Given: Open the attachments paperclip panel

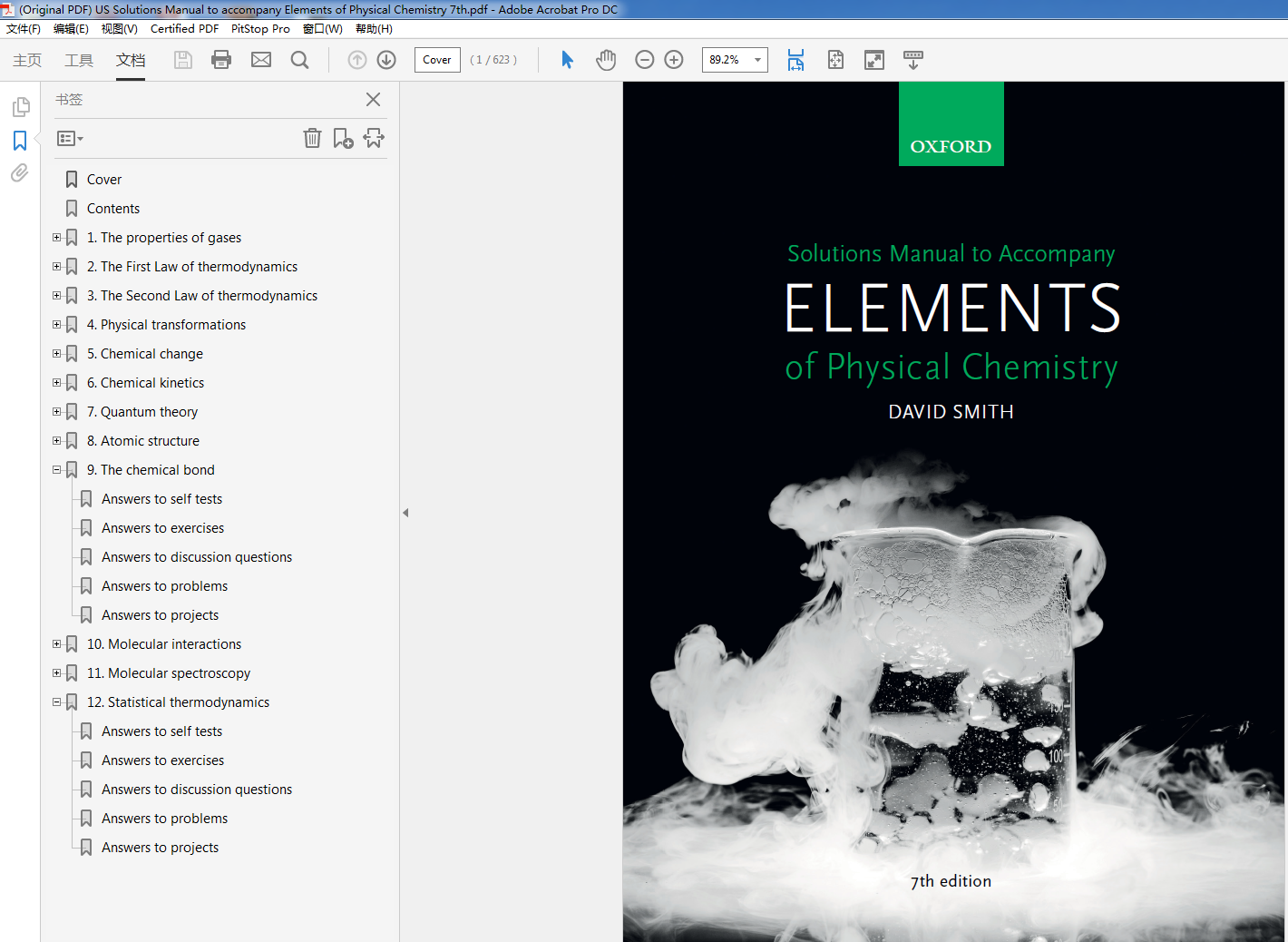Looking at the screenshot, I should (x=20, y=172).
